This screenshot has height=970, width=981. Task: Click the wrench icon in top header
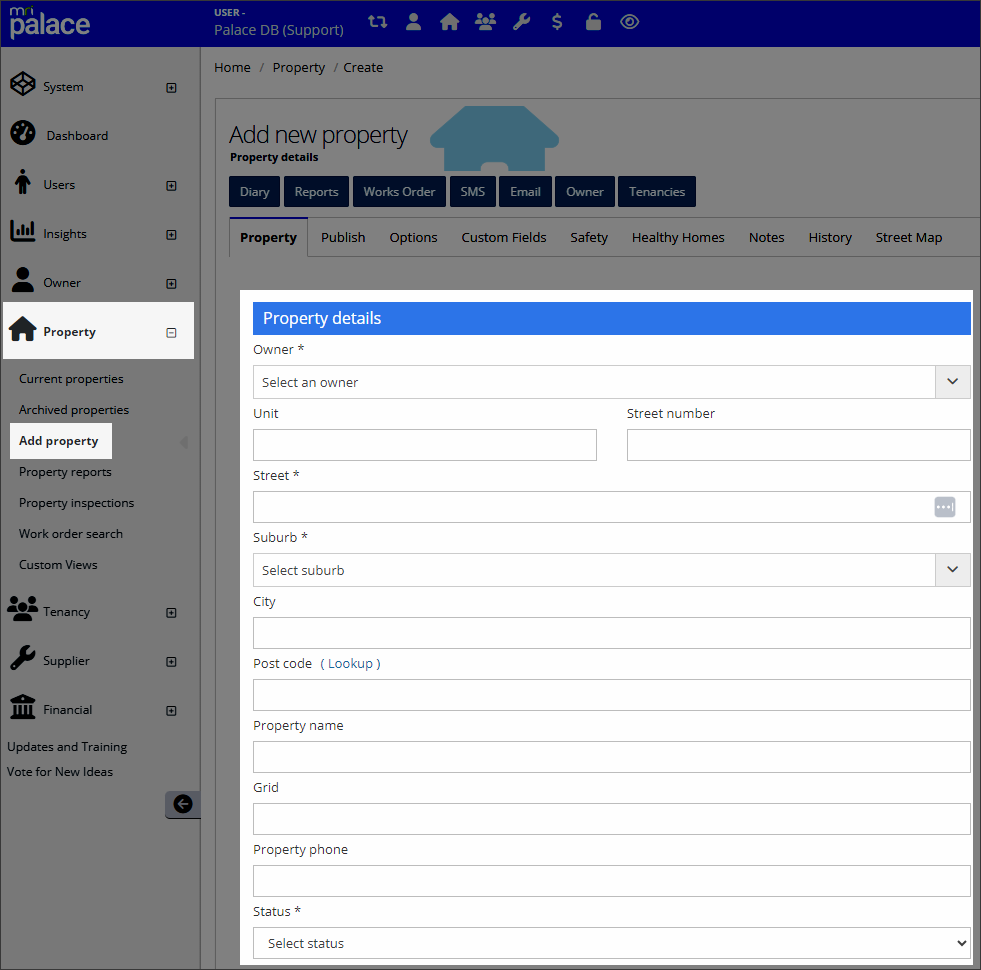(x=521, y=22)
